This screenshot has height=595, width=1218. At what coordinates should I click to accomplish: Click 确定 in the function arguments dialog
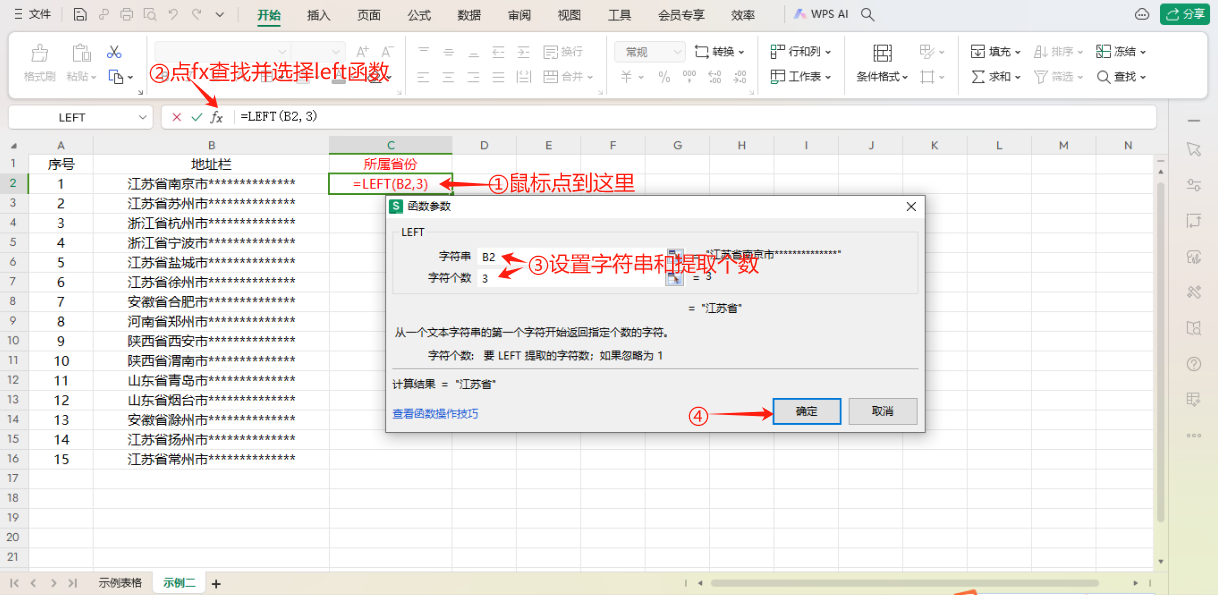pos(806,411)
